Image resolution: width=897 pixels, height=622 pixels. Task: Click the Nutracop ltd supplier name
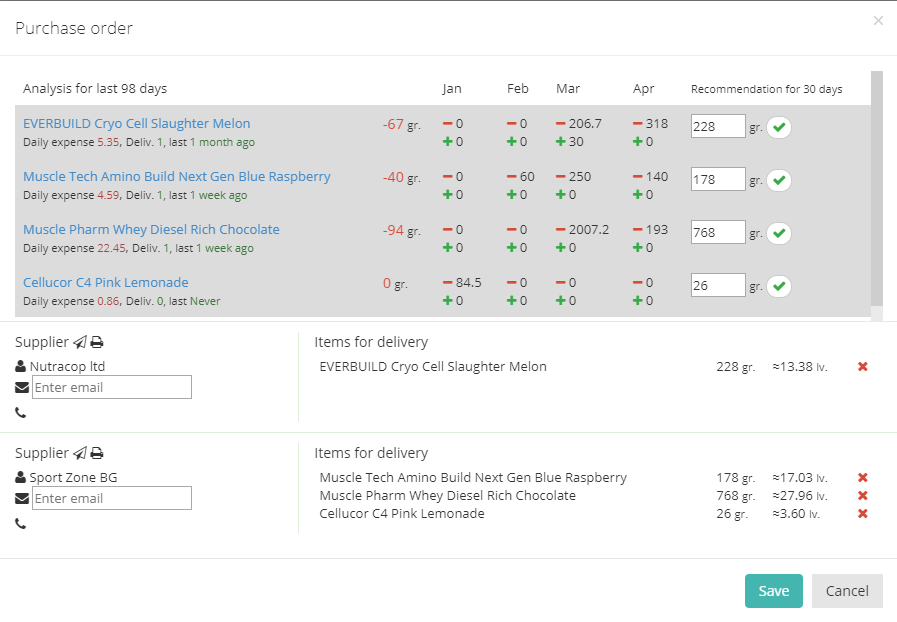click(68, 366)
